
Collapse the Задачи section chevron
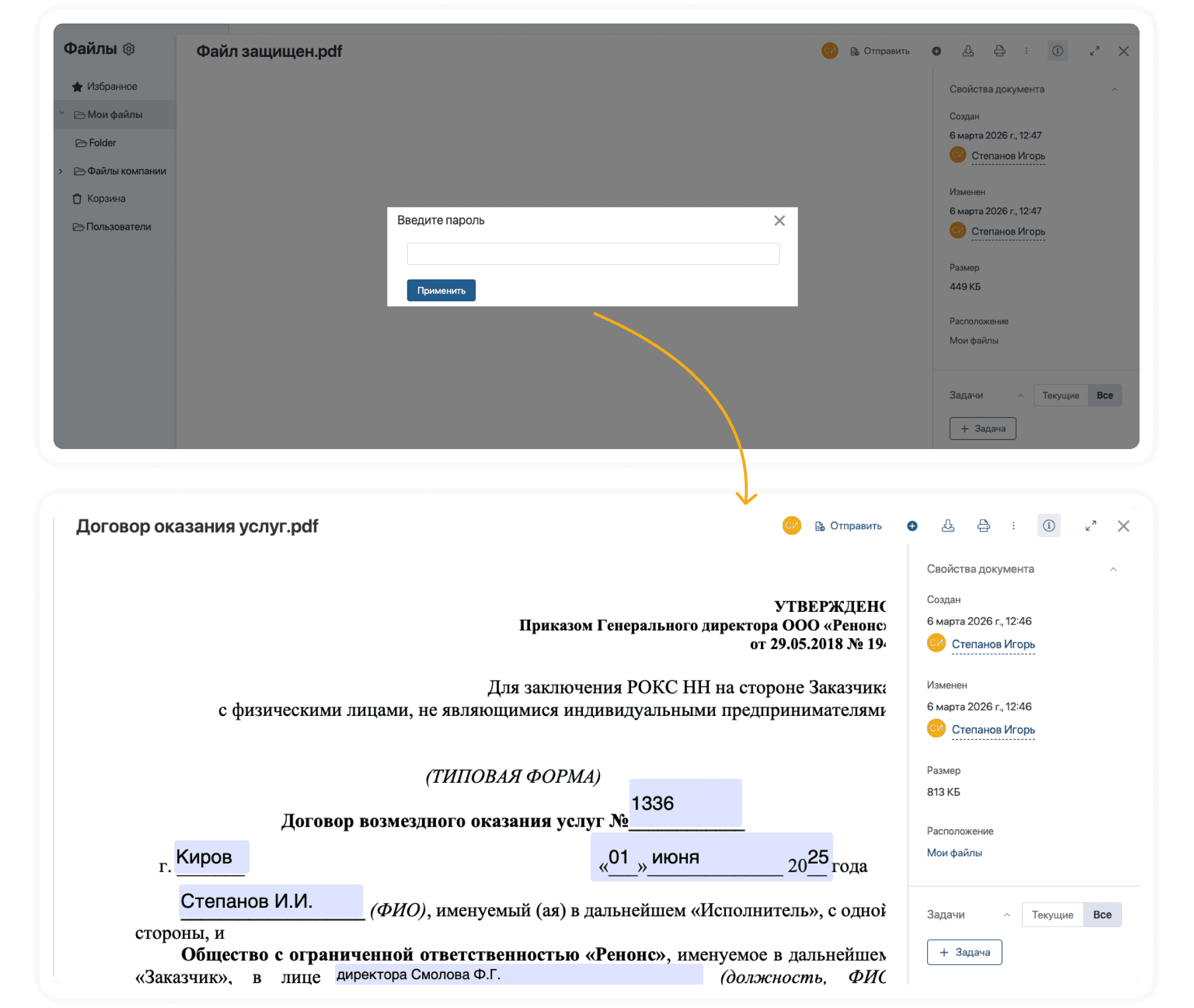[x=1021, y=395]
